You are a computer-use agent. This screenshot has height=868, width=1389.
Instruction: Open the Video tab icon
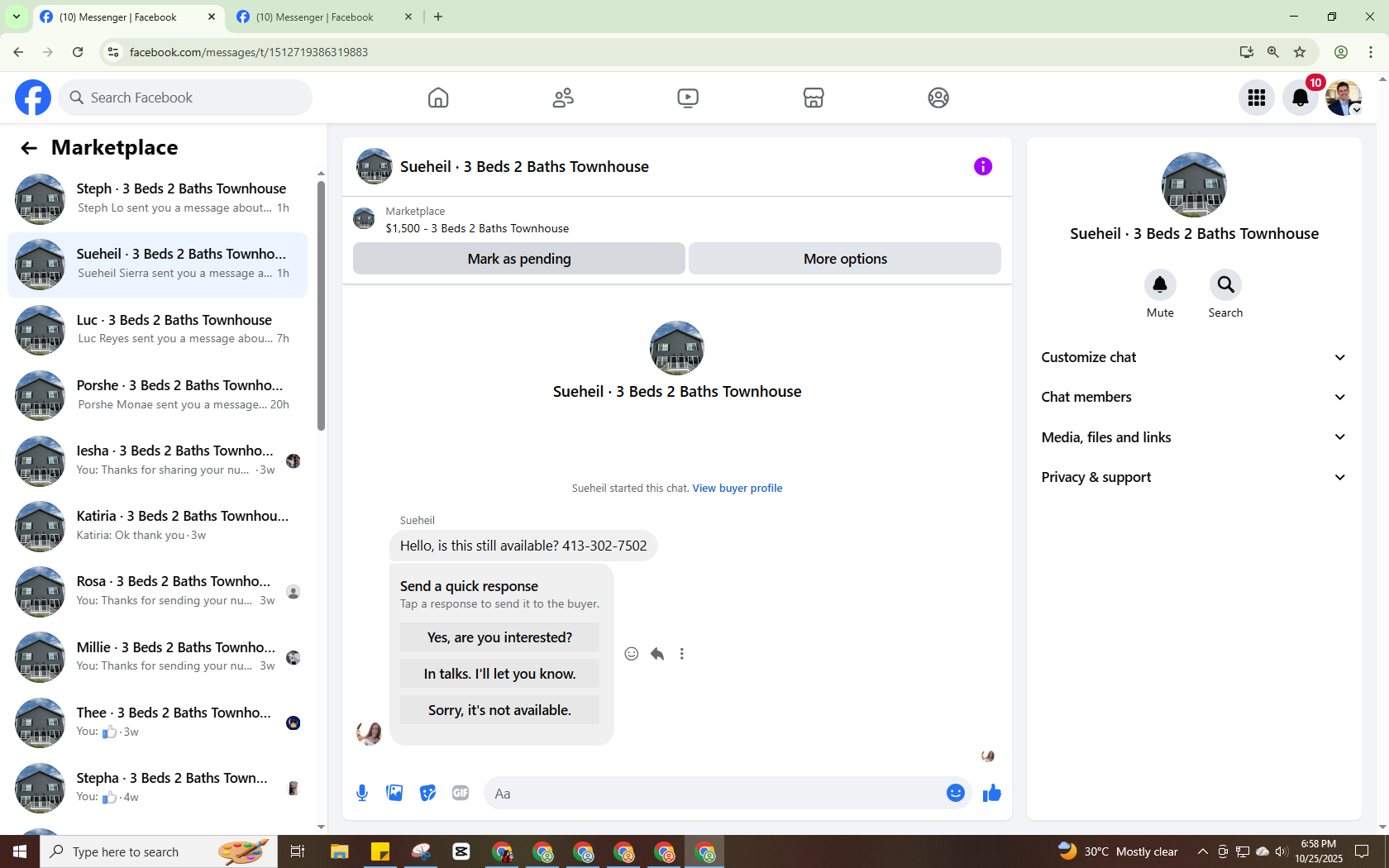[688, 98]
